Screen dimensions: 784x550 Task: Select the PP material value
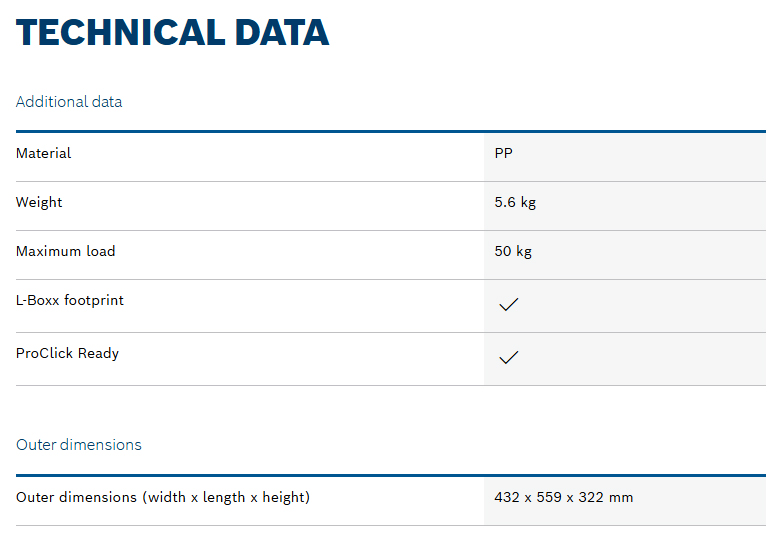[x=504, y=153]
